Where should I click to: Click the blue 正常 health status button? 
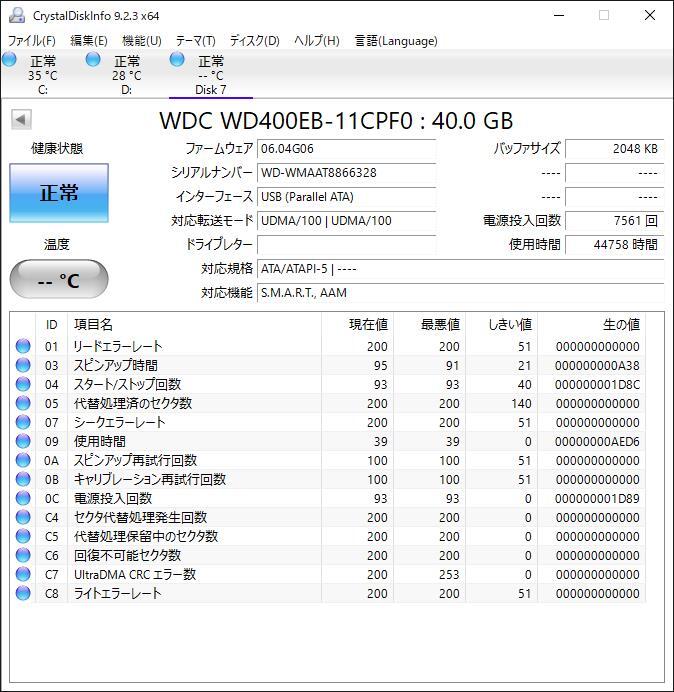point(59,193)
